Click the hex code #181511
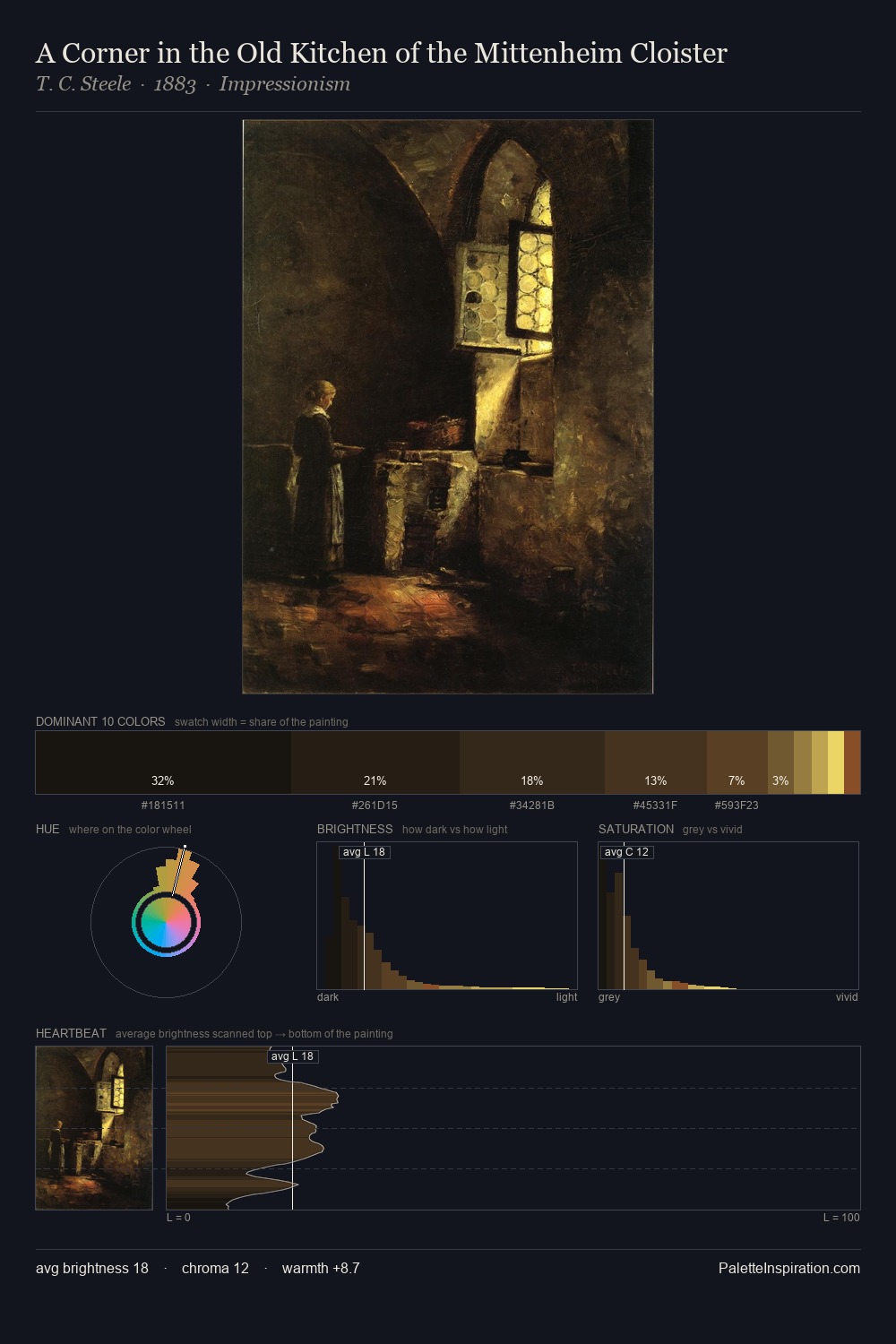The width and height of the screenshot is (896, 1344). tap(163, 806)
